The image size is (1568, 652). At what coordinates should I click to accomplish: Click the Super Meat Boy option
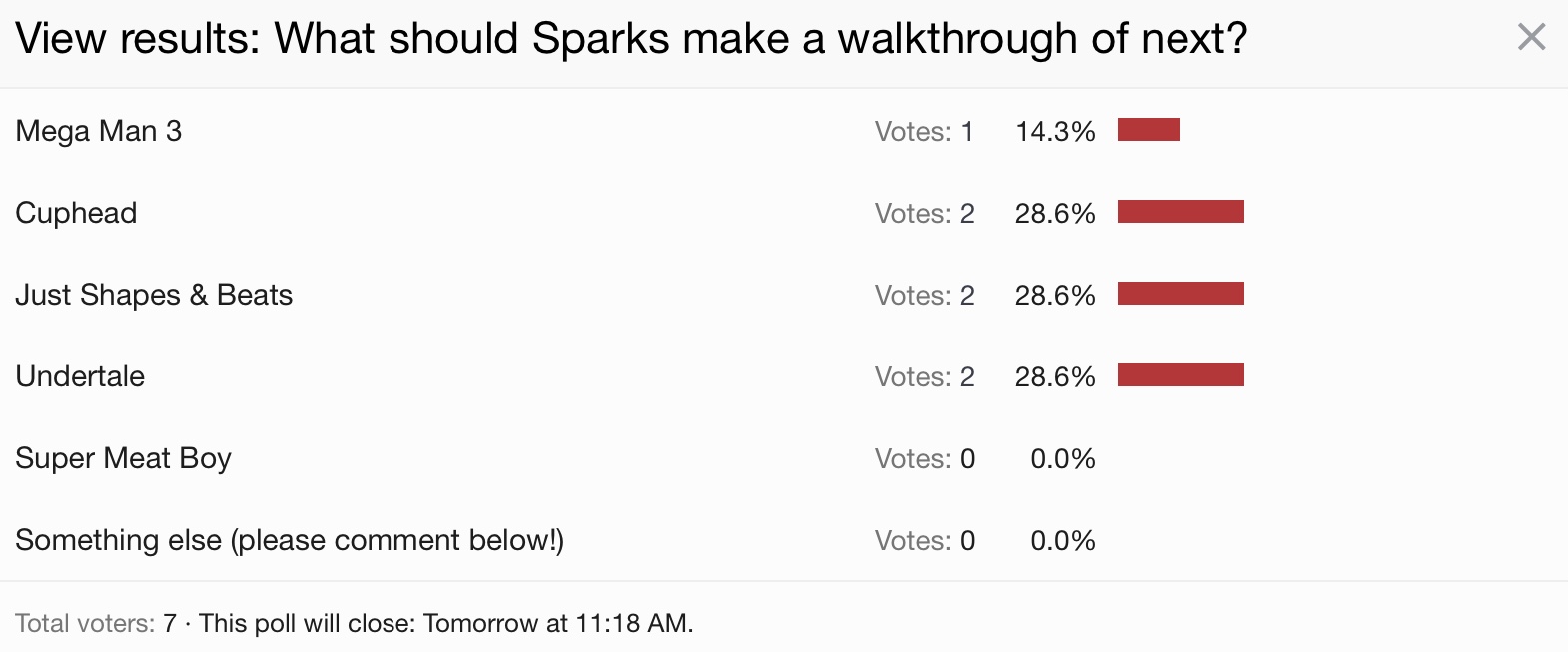123,458
